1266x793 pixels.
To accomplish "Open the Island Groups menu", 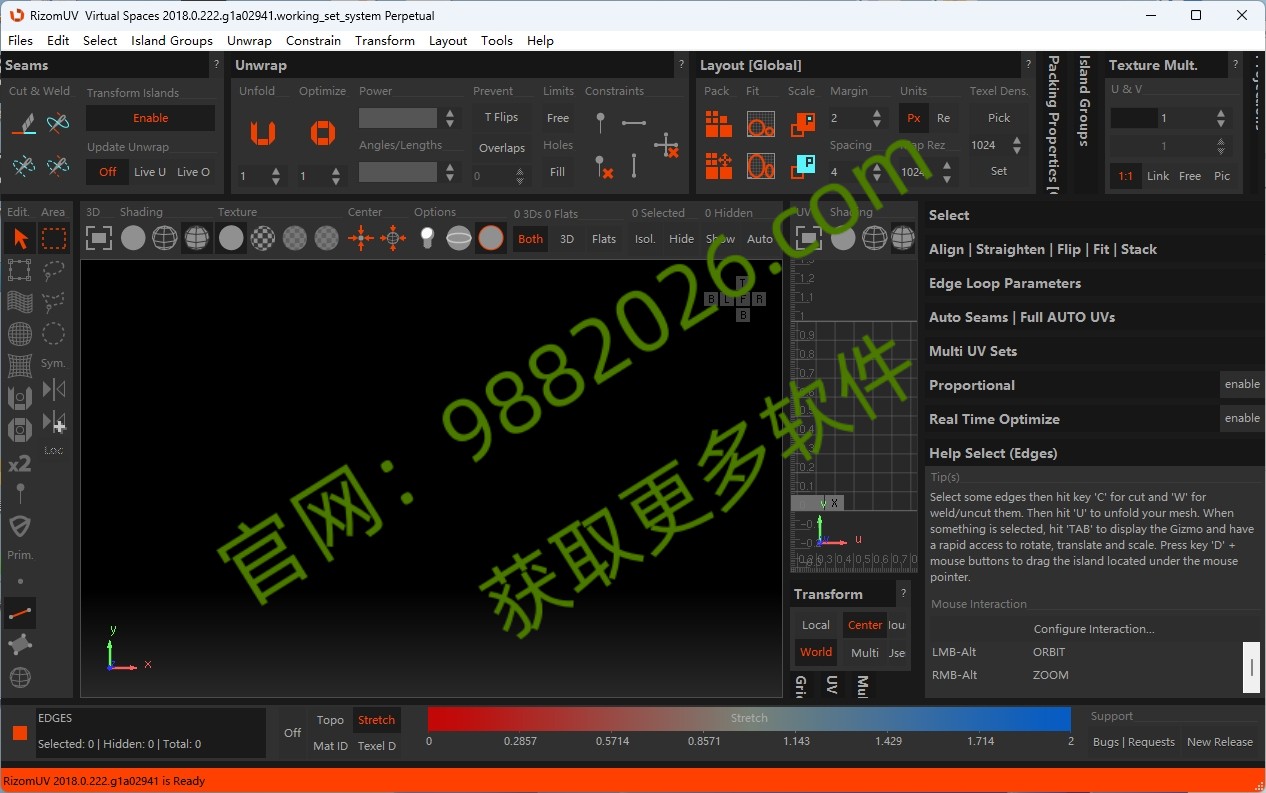I will point(171,40).
